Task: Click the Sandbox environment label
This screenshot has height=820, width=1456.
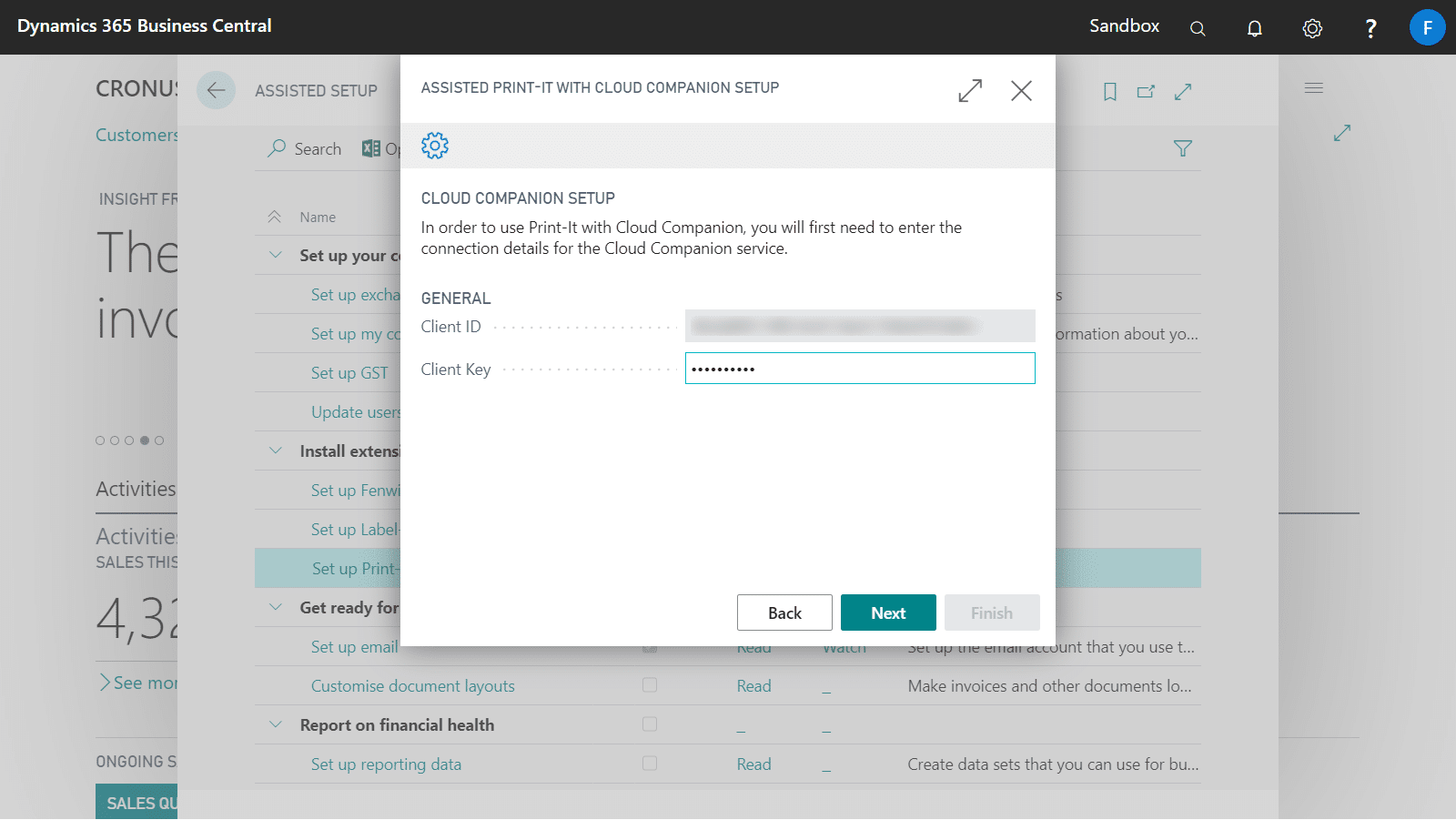Action: point(1124,26)
